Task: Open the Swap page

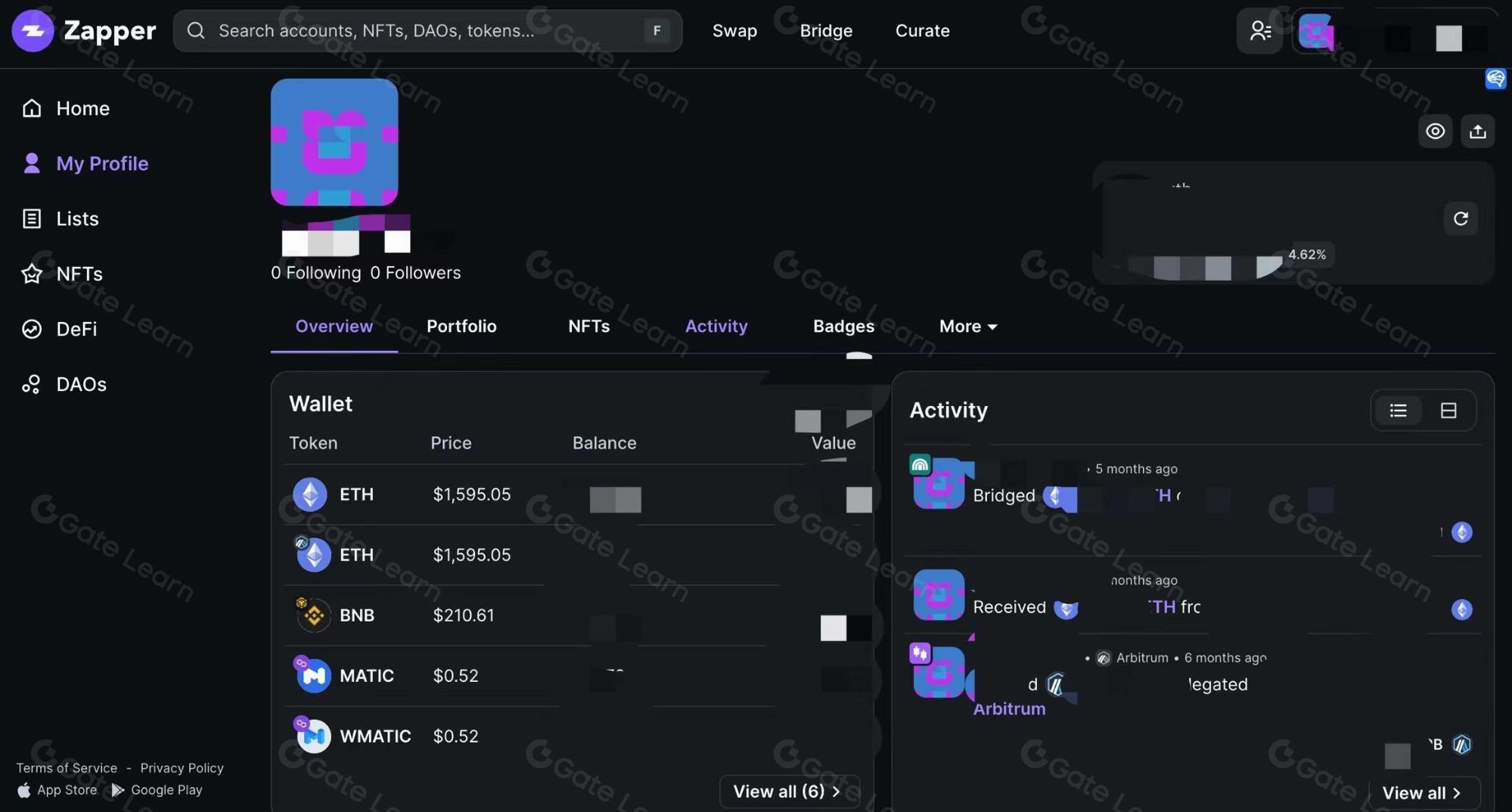Action: [x=734, y=31]
